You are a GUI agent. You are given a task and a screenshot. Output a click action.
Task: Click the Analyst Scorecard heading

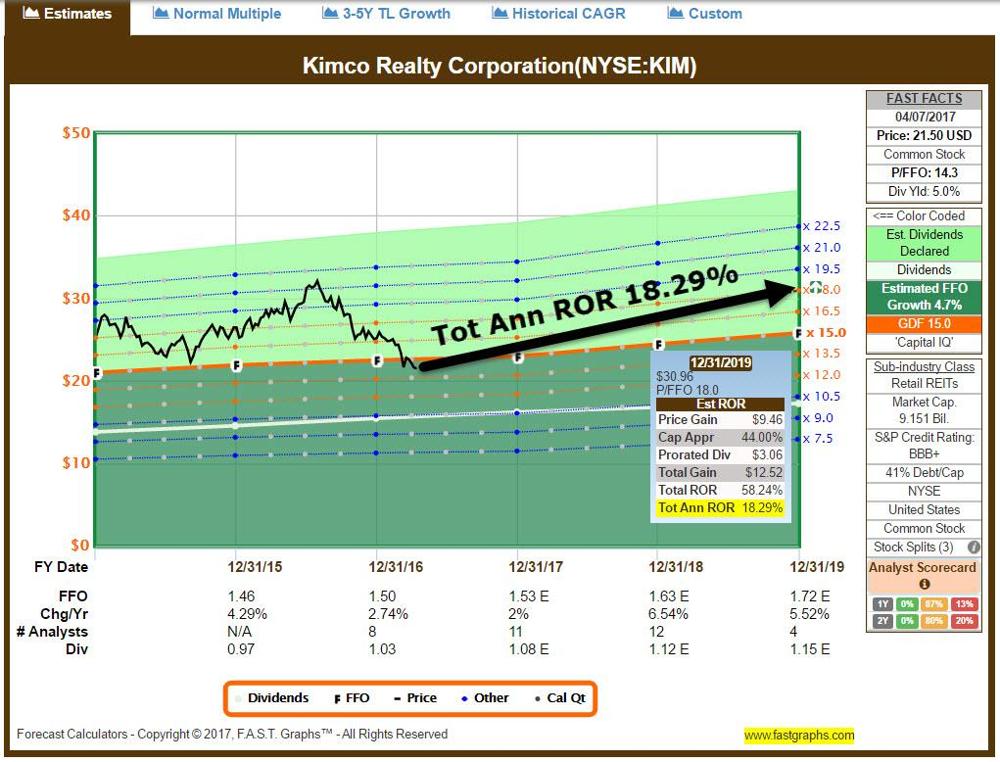click(x=922, y=568)
